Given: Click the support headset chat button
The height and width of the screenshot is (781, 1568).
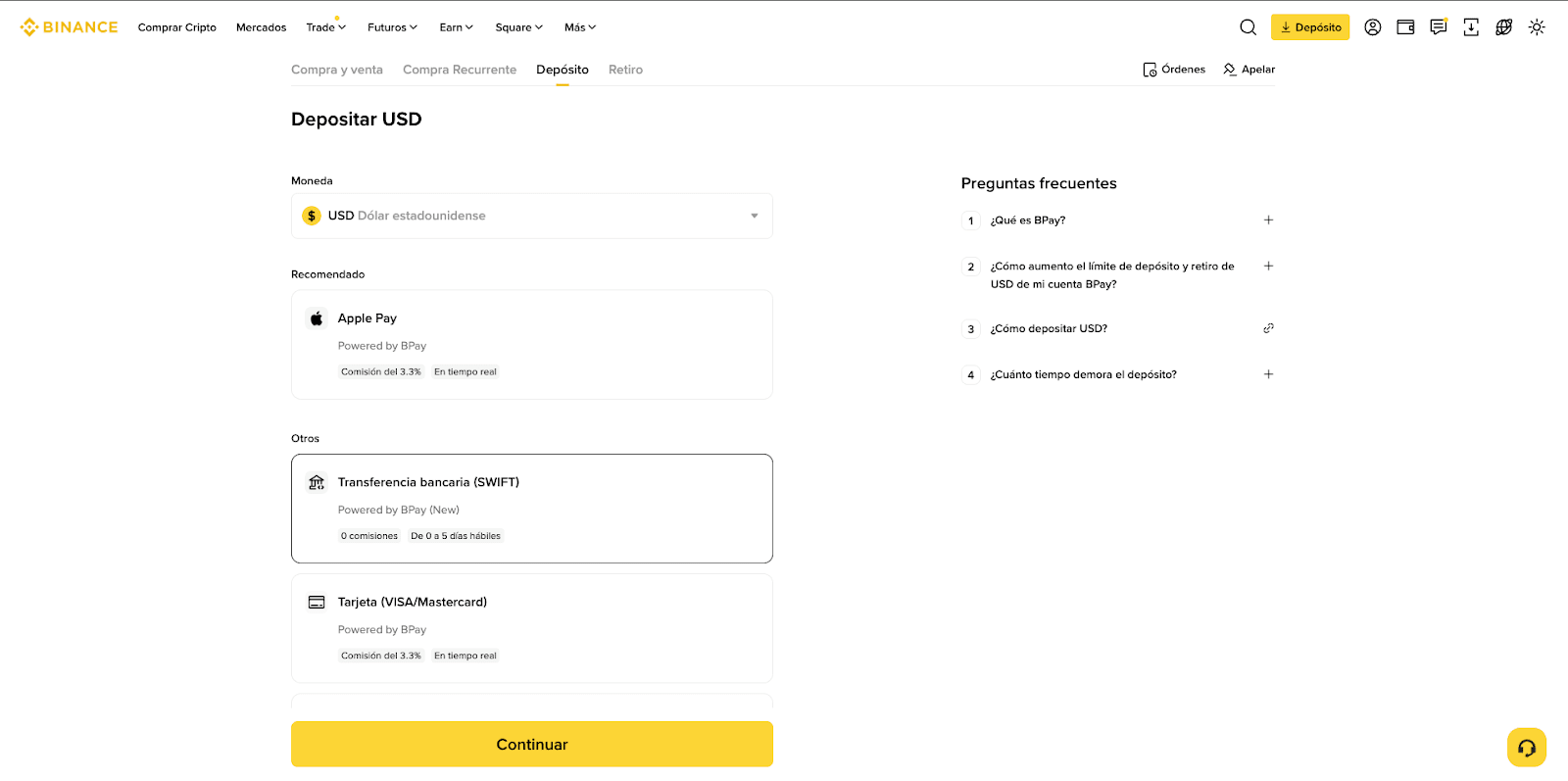Looking at the screenshot, I should (1526, 748).
